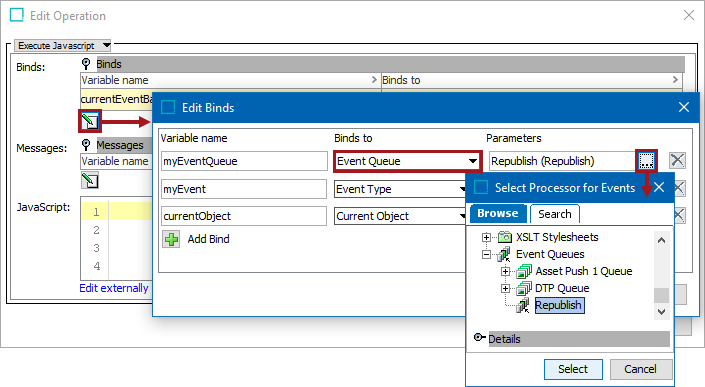The height and width of the screenshot is (387, 705).
Task: Click the Select button
Action: [573, 369]
